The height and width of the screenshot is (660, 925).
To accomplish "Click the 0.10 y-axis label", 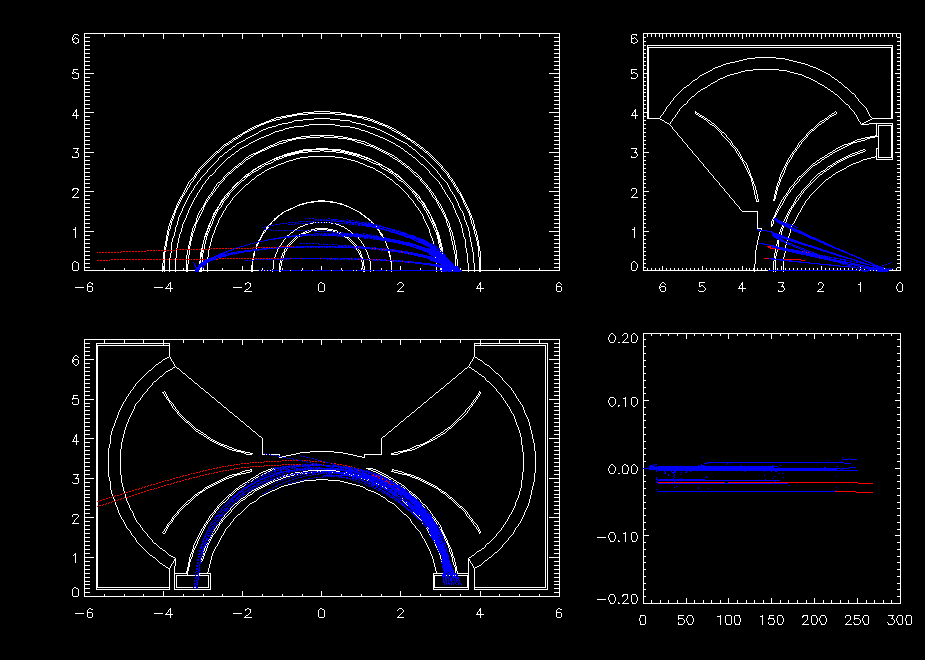I will coord(621,402).
